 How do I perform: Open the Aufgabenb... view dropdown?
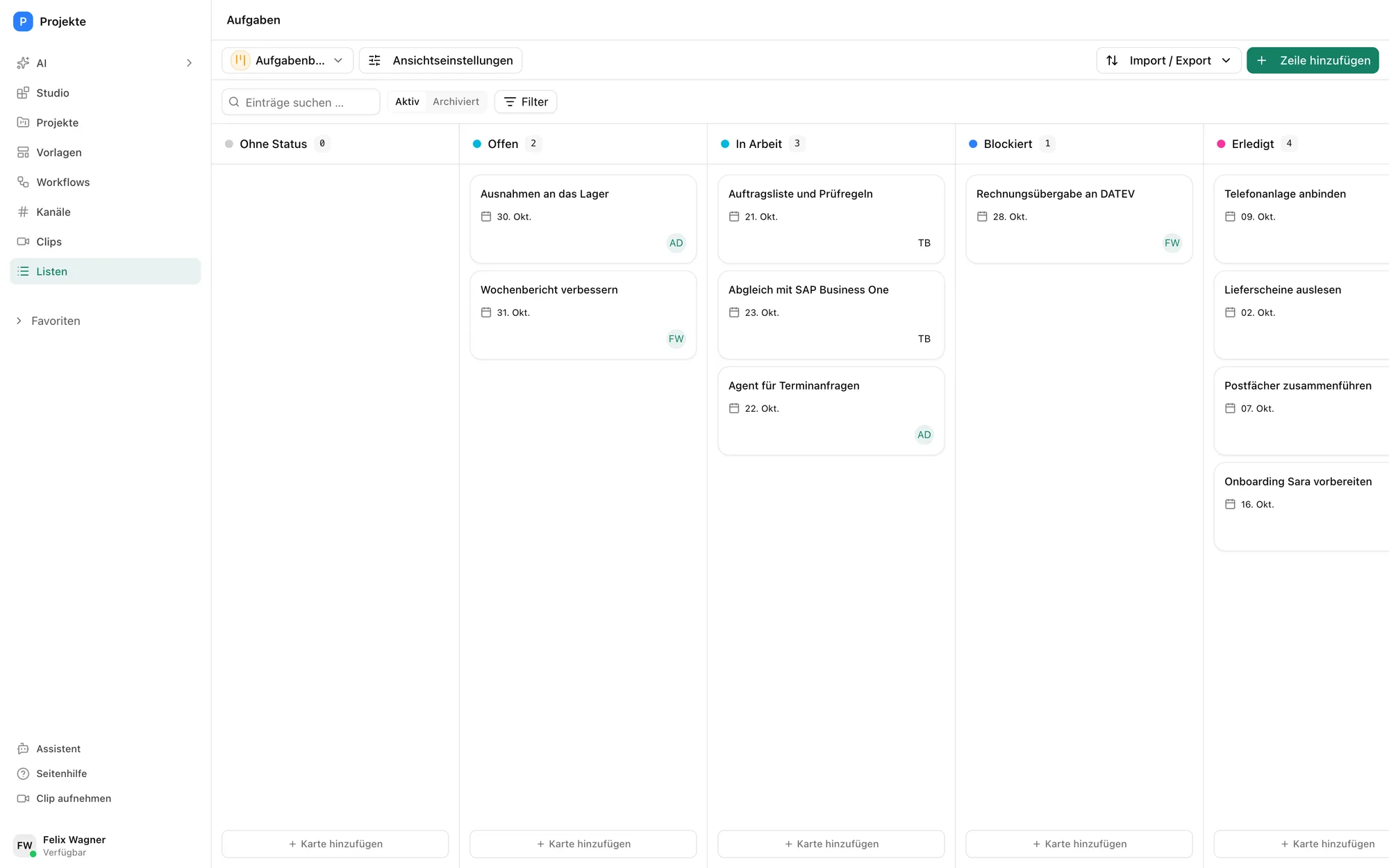[x=288, y=60]
